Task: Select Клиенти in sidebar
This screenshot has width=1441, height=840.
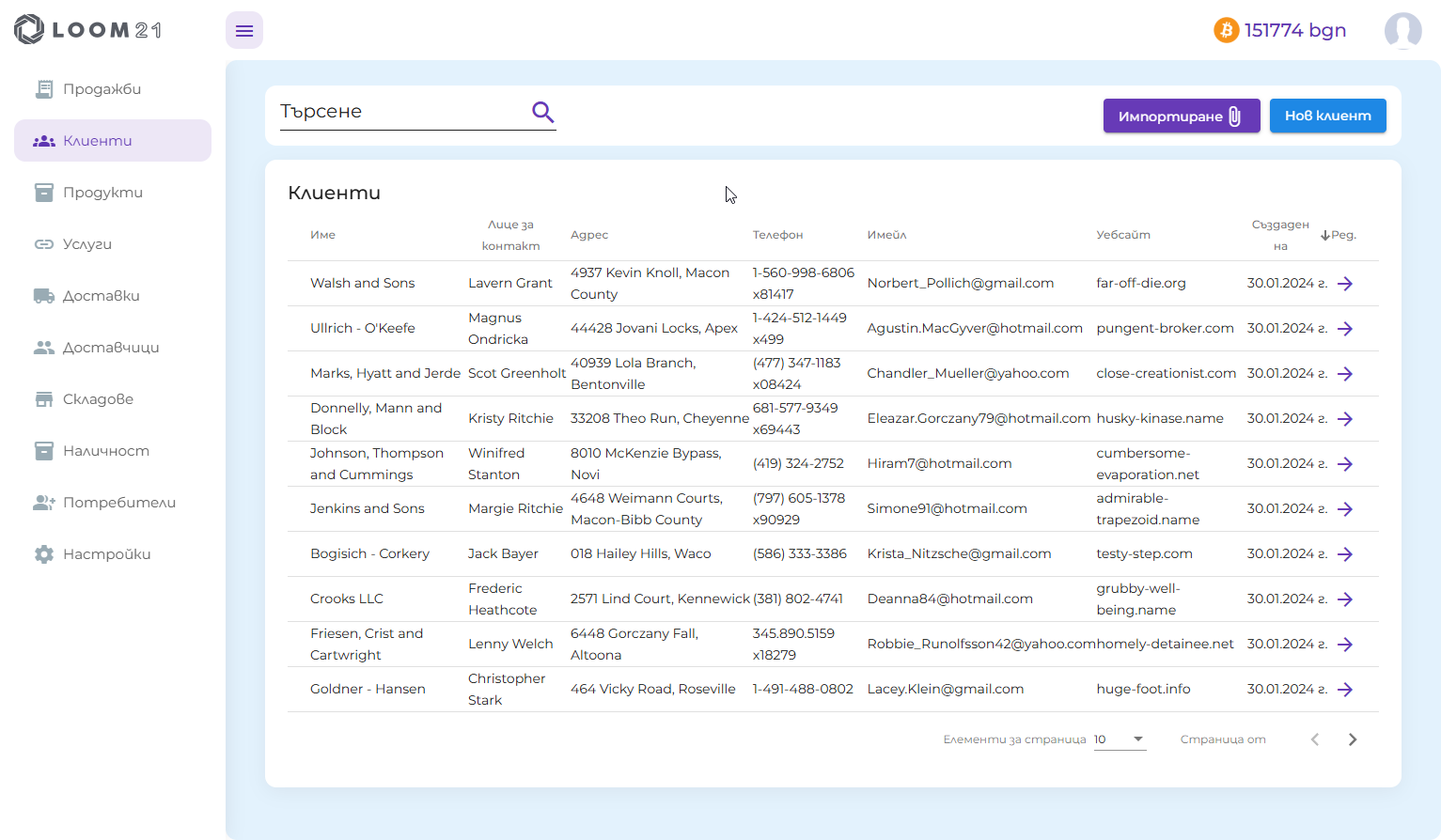Action: (113, 141)
